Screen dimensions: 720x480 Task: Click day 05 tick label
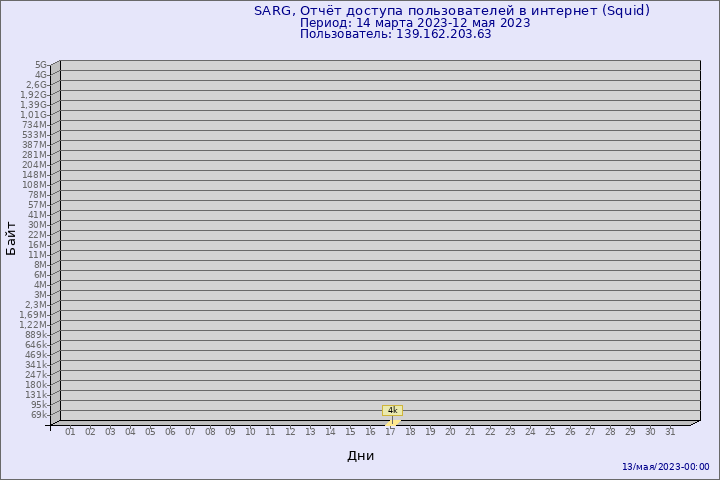pos(150,432)
